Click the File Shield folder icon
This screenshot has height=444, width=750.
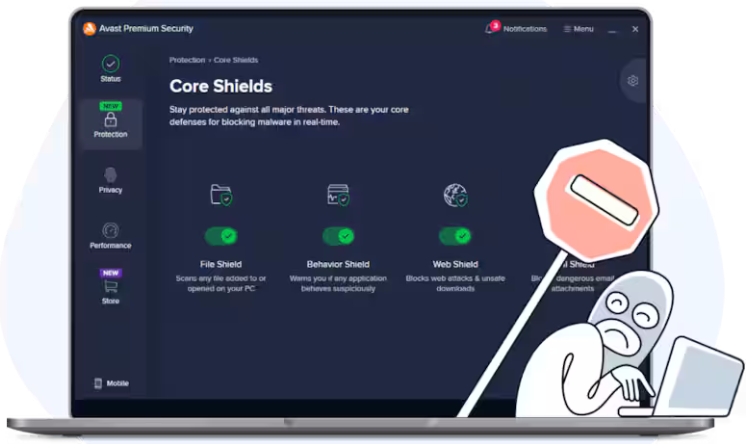tap(221, 195)
